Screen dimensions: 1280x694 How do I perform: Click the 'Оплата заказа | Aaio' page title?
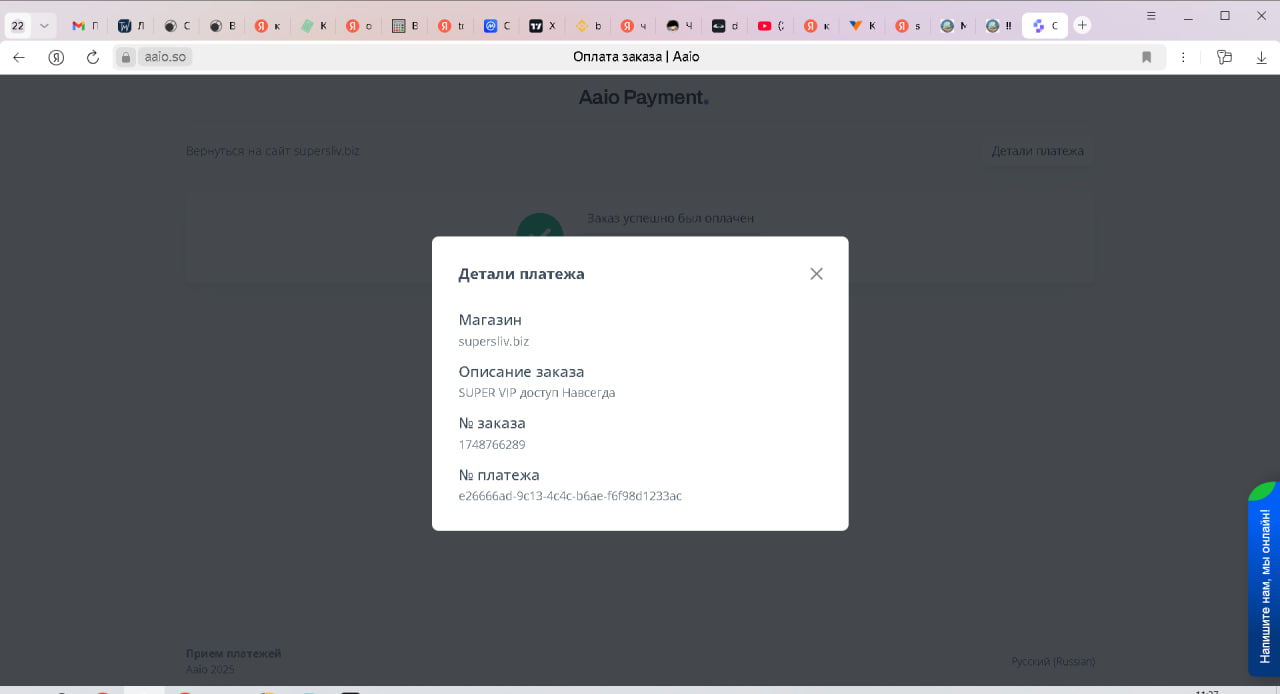(x=636, y=57)
